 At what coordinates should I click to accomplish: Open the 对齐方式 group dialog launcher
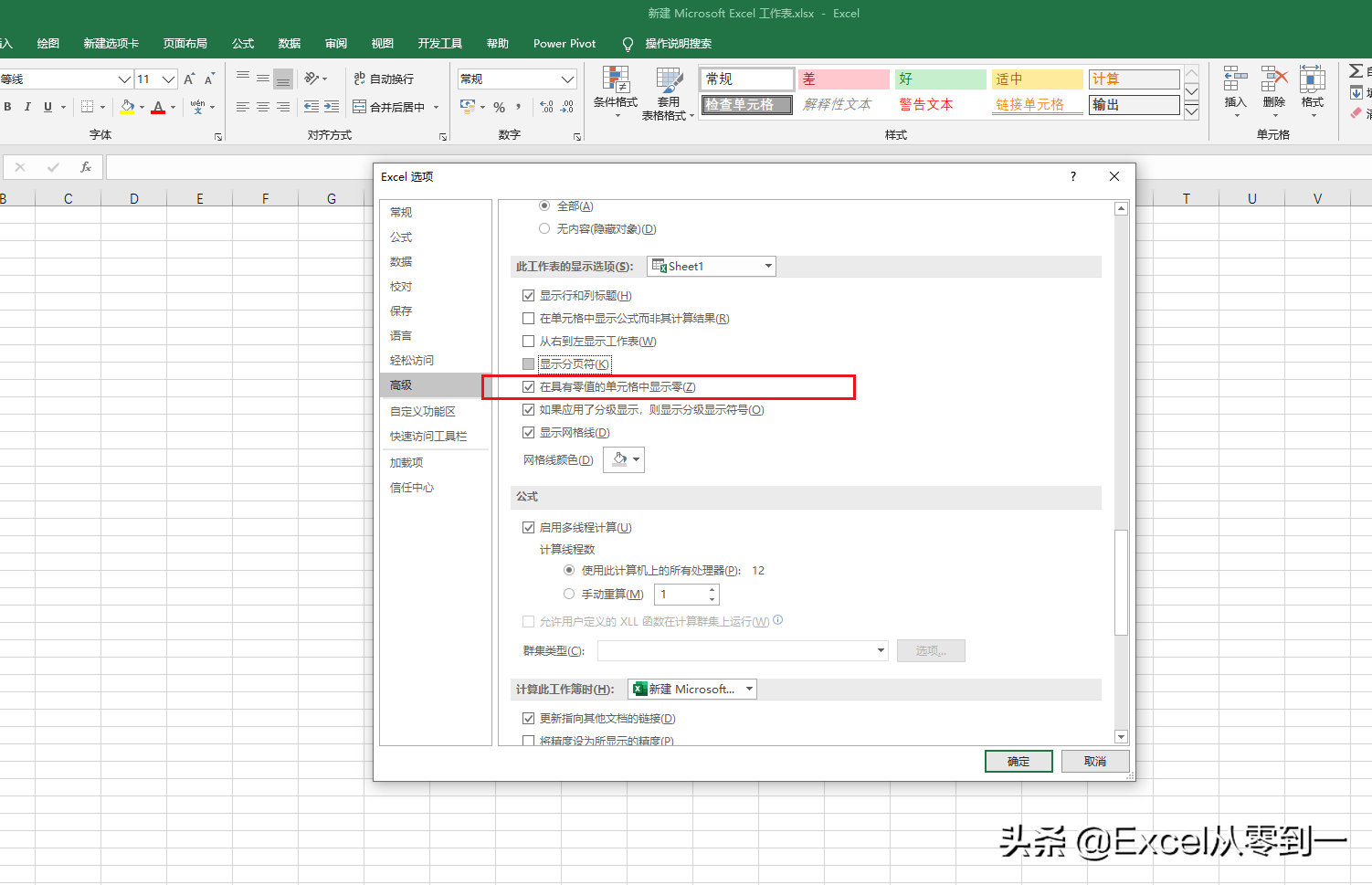click(443, 136)
